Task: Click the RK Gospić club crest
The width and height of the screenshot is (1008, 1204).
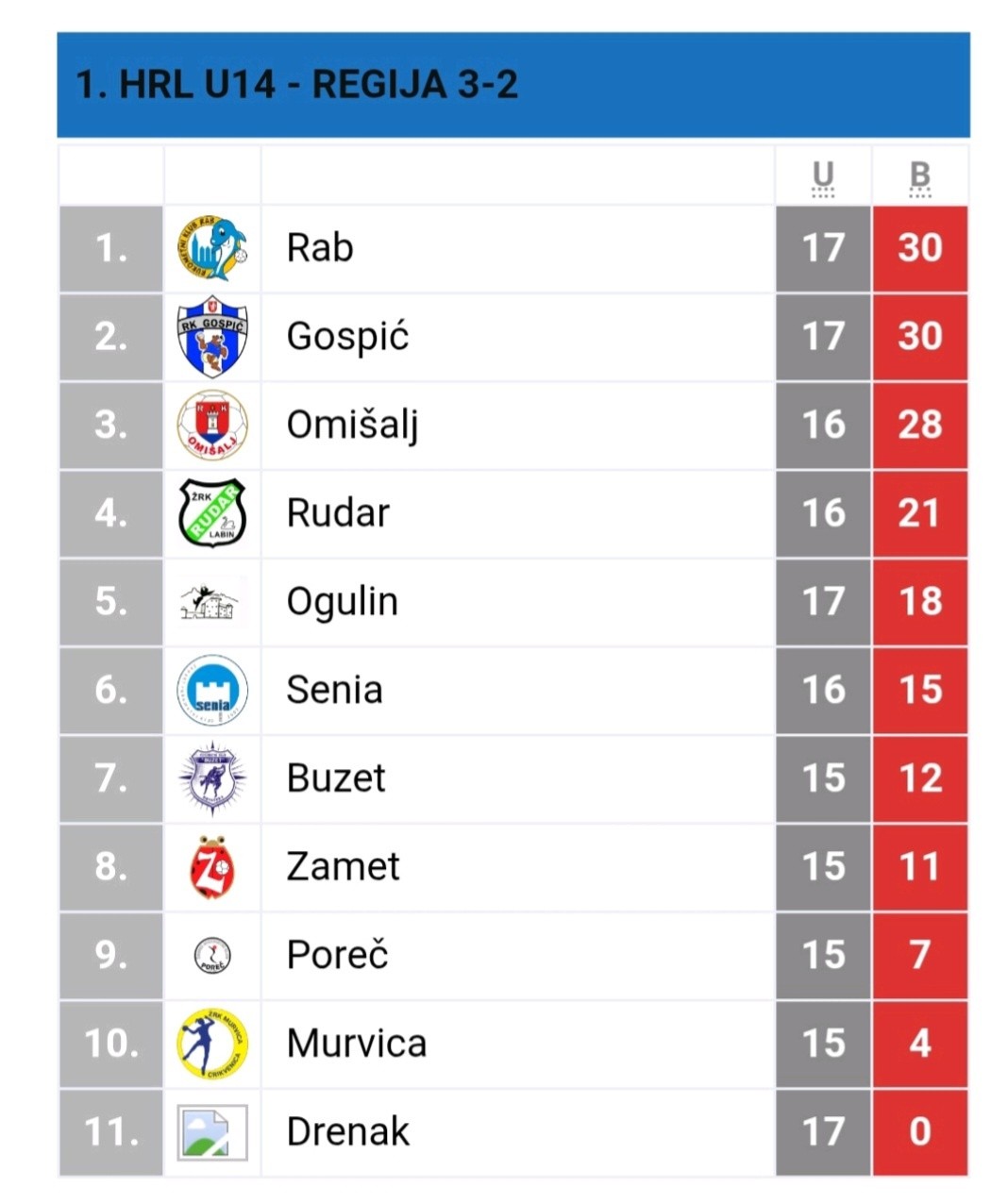Action: (x=212, y=337)
